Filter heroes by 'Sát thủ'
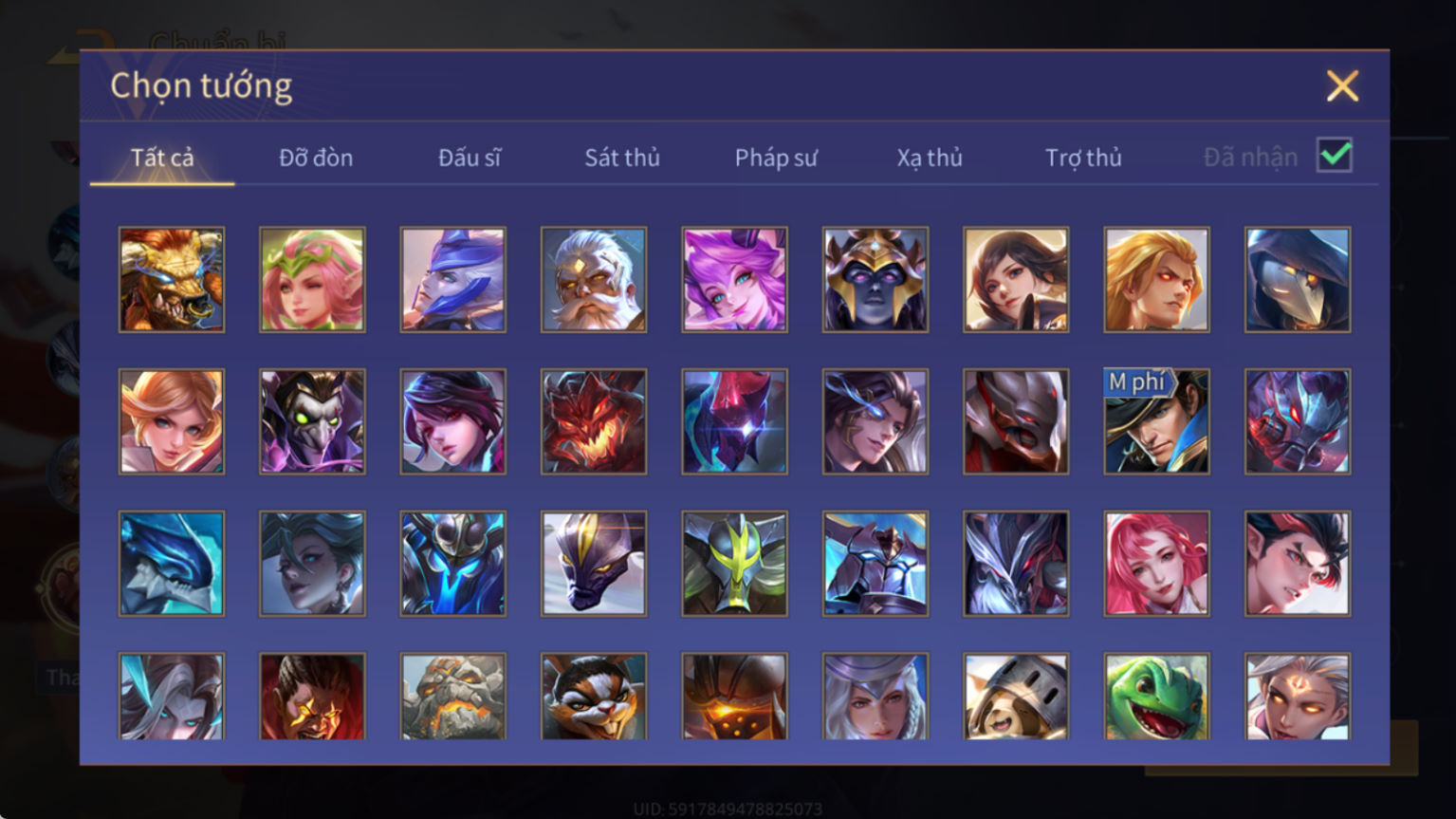Image resolution: width=1456 pixels, height=819 pixels. [622, 158]
